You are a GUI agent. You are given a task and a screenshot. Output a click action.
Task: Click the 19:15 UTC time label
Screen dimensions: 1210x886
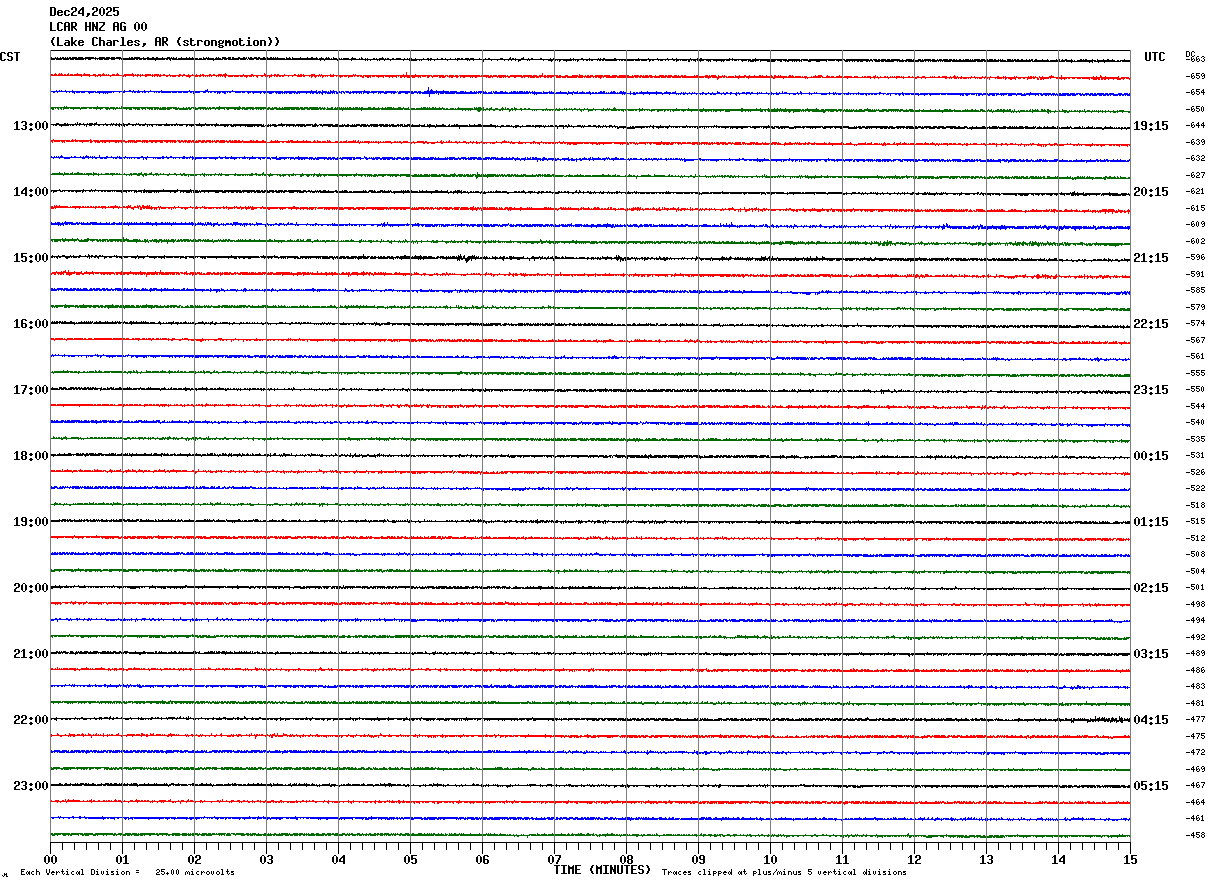coord(1150,126)
